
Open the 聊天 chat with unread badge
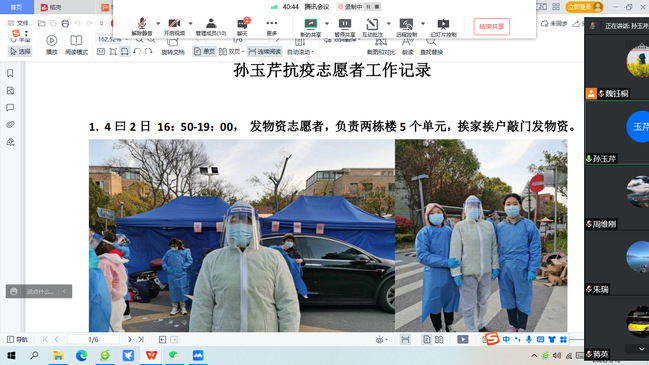243,27
